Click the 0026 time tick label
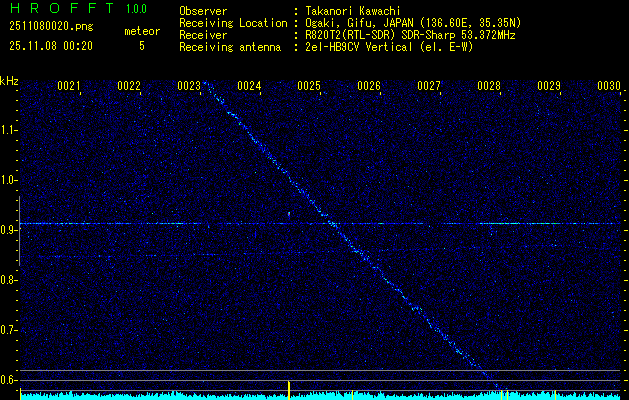Viewport: 629px width, 400px height. coord(369,87)
